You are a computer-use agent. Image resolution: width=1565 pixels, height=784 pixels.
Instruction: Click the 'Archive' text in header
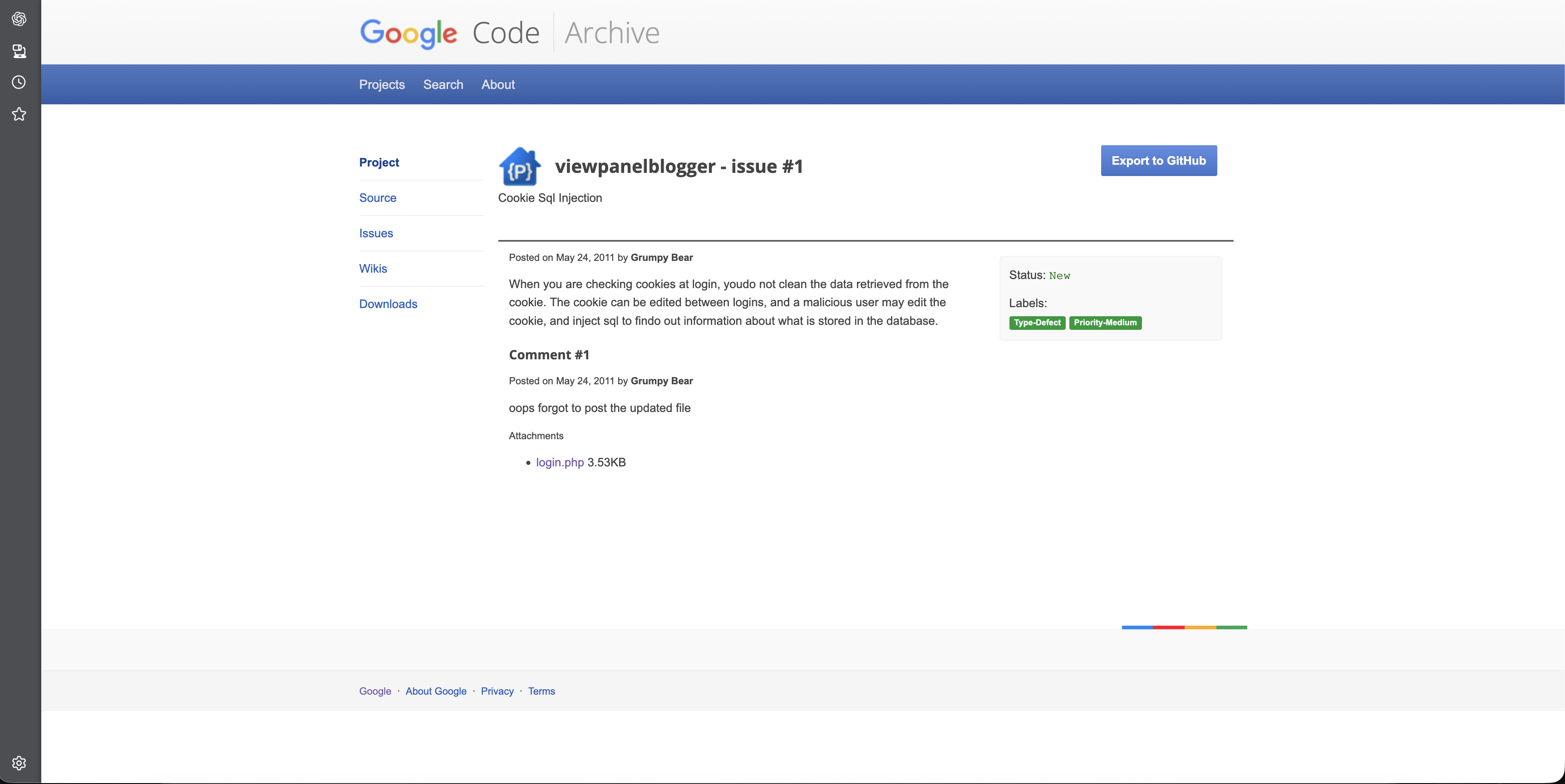[612, 33]
